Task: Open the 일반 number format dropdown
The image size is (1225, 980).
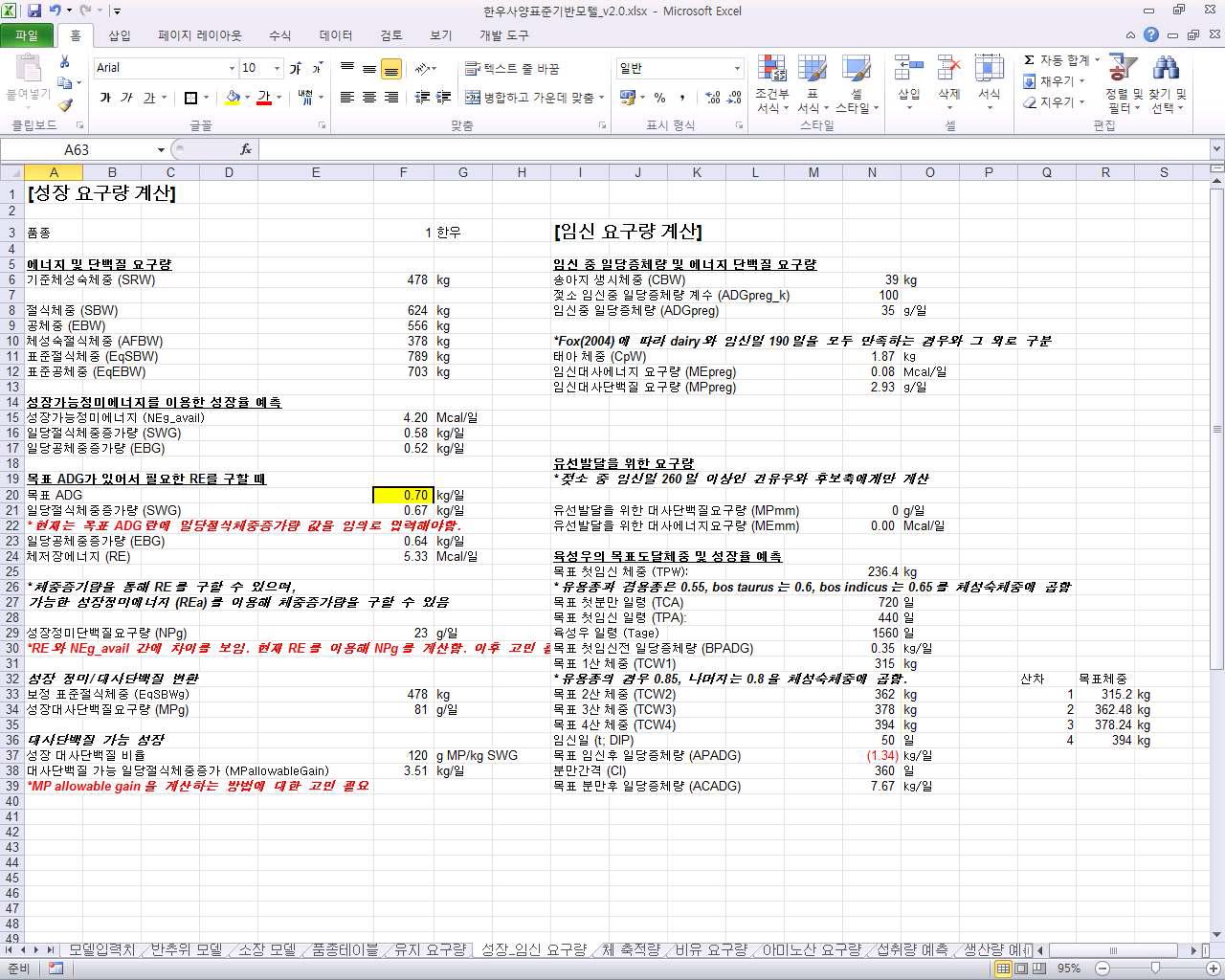Action: click(x=737, y=69)
